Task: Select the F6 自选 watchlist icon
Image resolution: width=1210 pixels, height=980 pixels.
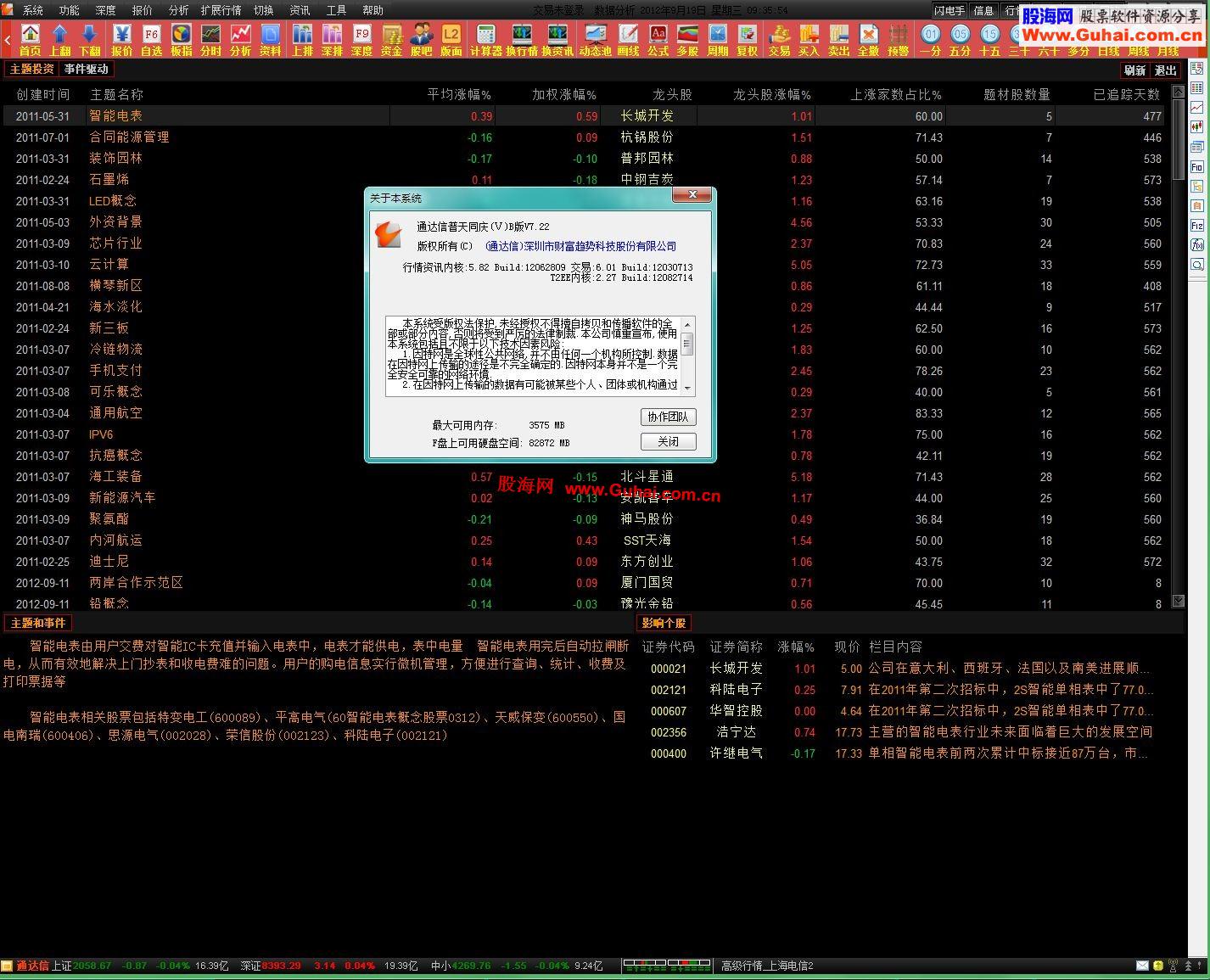Action: (151, 40)
